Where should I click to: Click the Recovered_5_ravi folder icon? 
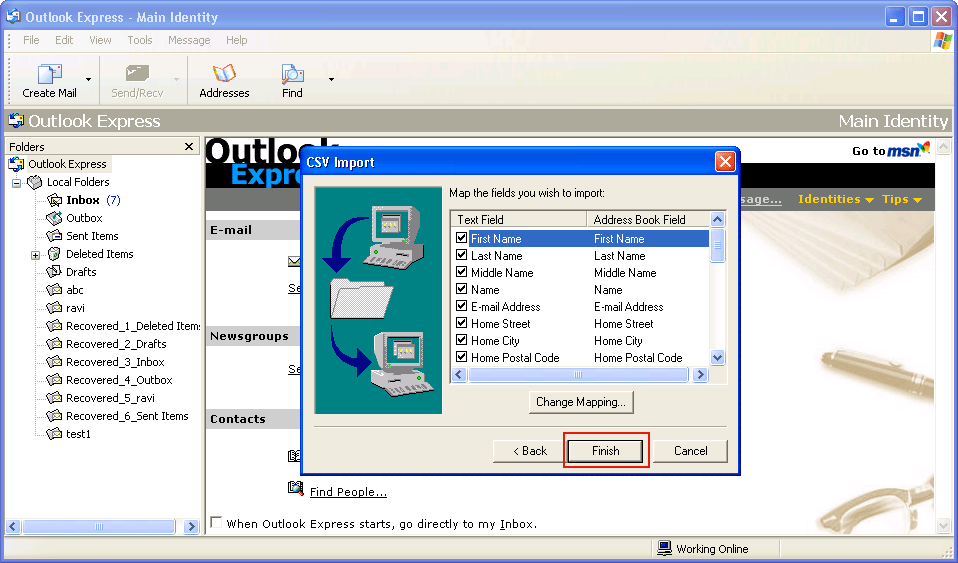tap(54, 398)
